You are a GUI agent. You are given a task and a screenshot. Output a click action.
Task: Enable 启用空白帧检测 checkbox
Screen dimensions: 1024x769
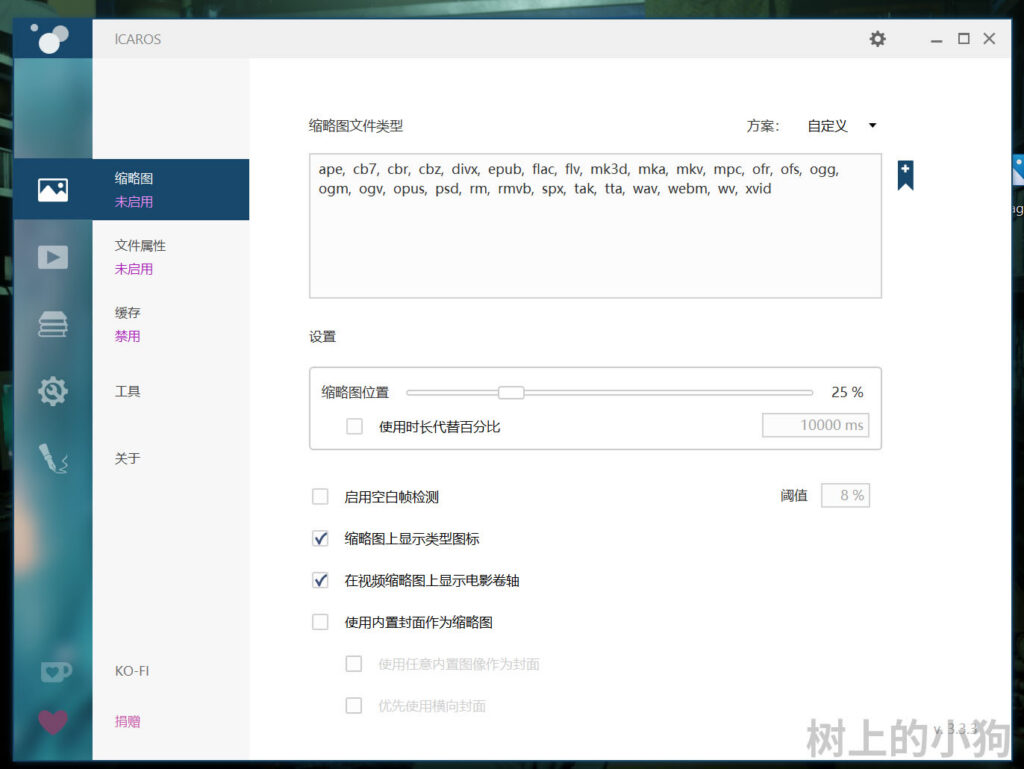(x=320, y=496)
